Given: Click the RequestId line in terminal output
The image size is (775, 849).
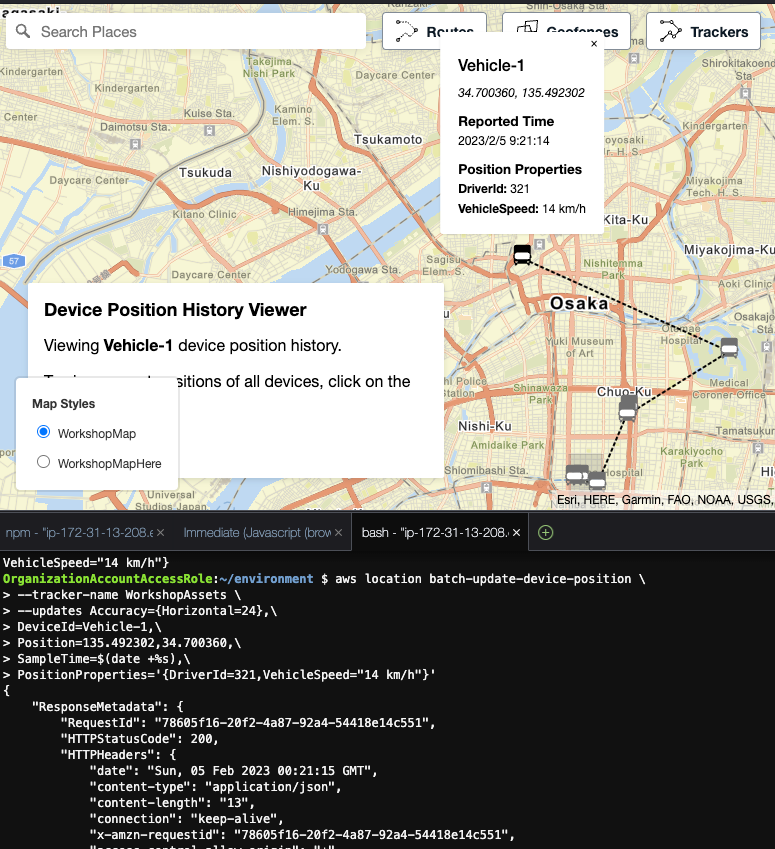Looking at the screenshot, I should coord(248,723).
